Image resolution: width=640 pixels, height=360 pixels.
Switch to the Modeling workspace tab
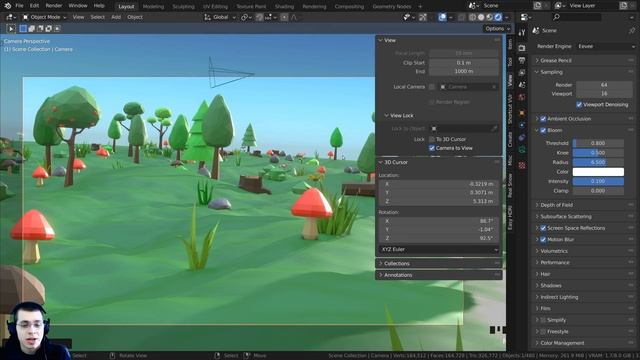[x=153, y=7]
